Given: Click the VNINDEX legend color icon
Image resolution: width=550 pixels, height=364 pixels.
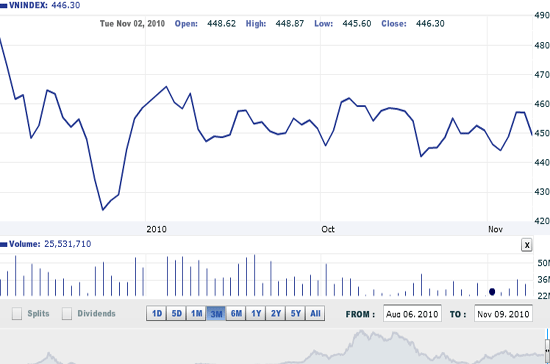Looking at the screenshot, I should tap(4, 6).
